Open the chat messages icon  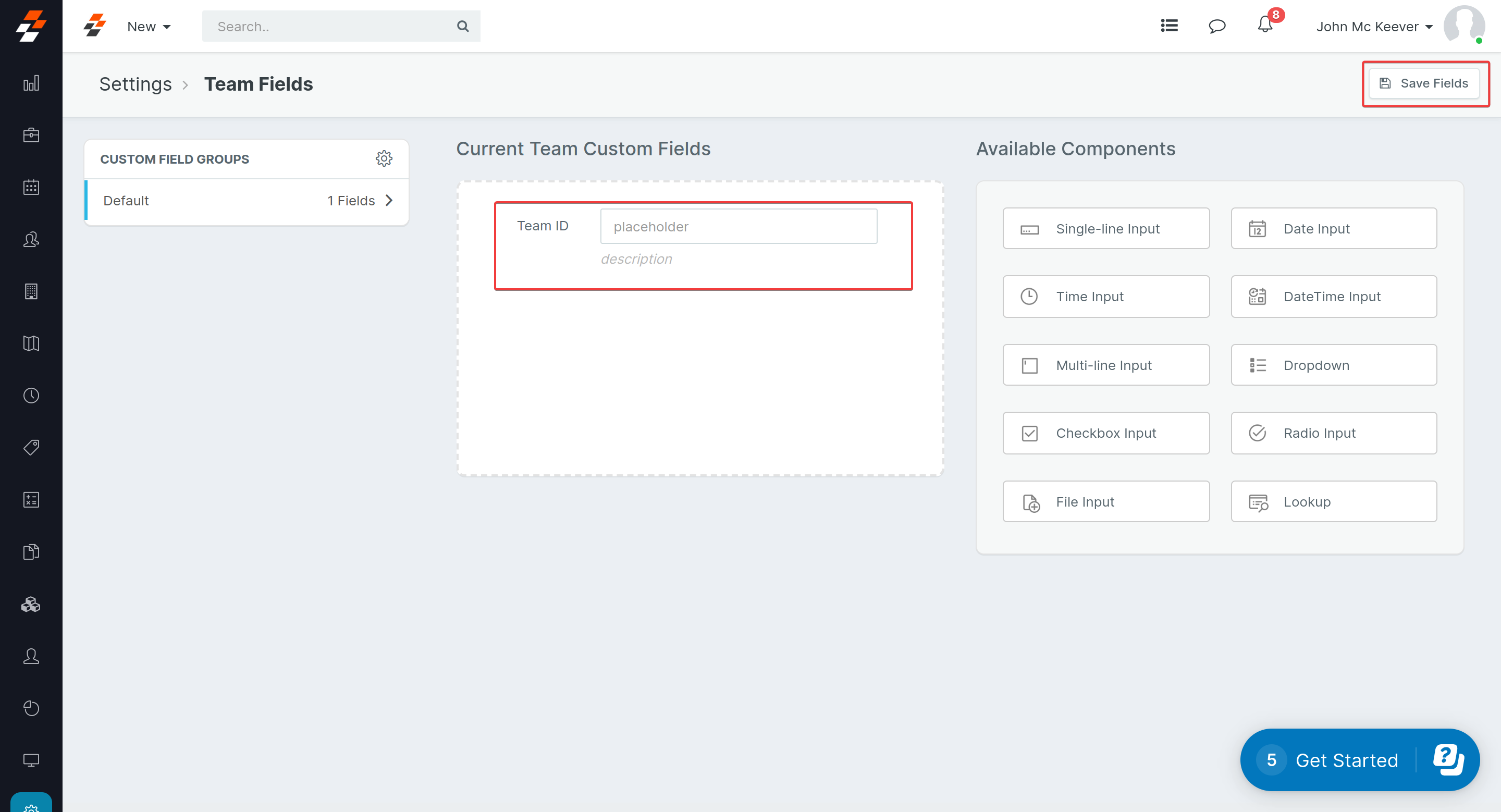1216,26
